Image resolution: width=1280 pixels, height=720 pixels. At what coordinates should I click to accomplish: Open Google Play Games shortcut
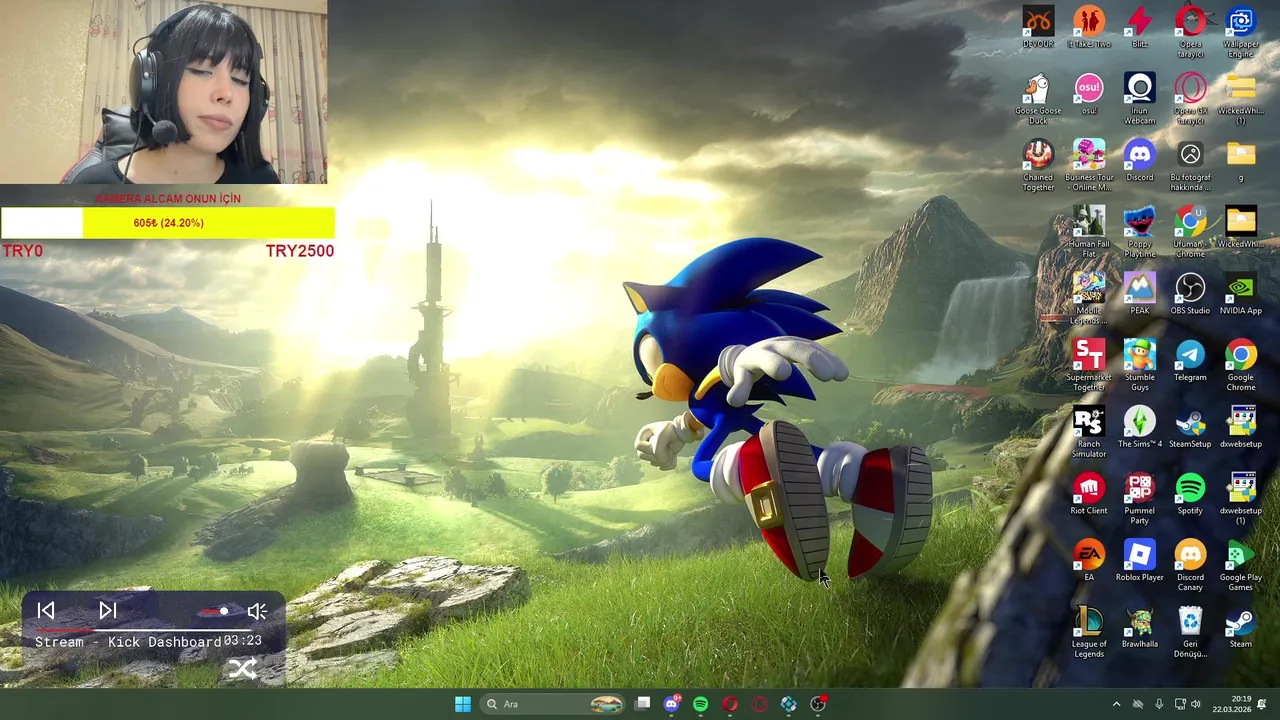pos(1240,565)
